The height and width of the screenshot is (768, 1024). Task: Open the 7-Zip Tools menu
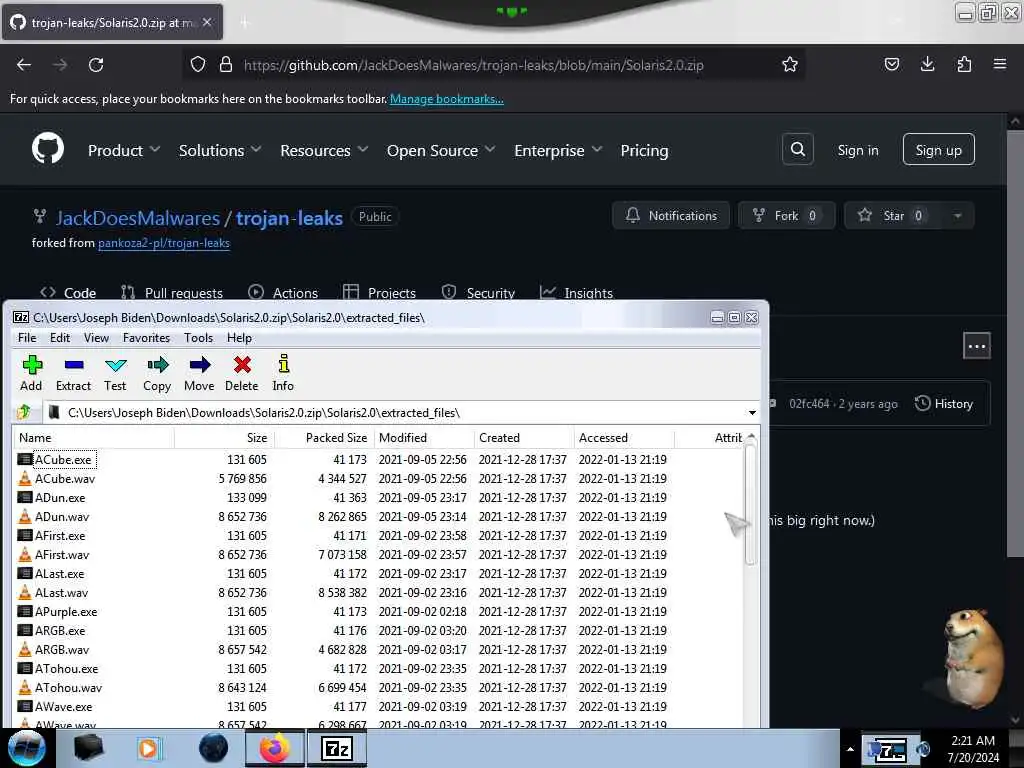point(199,338)
